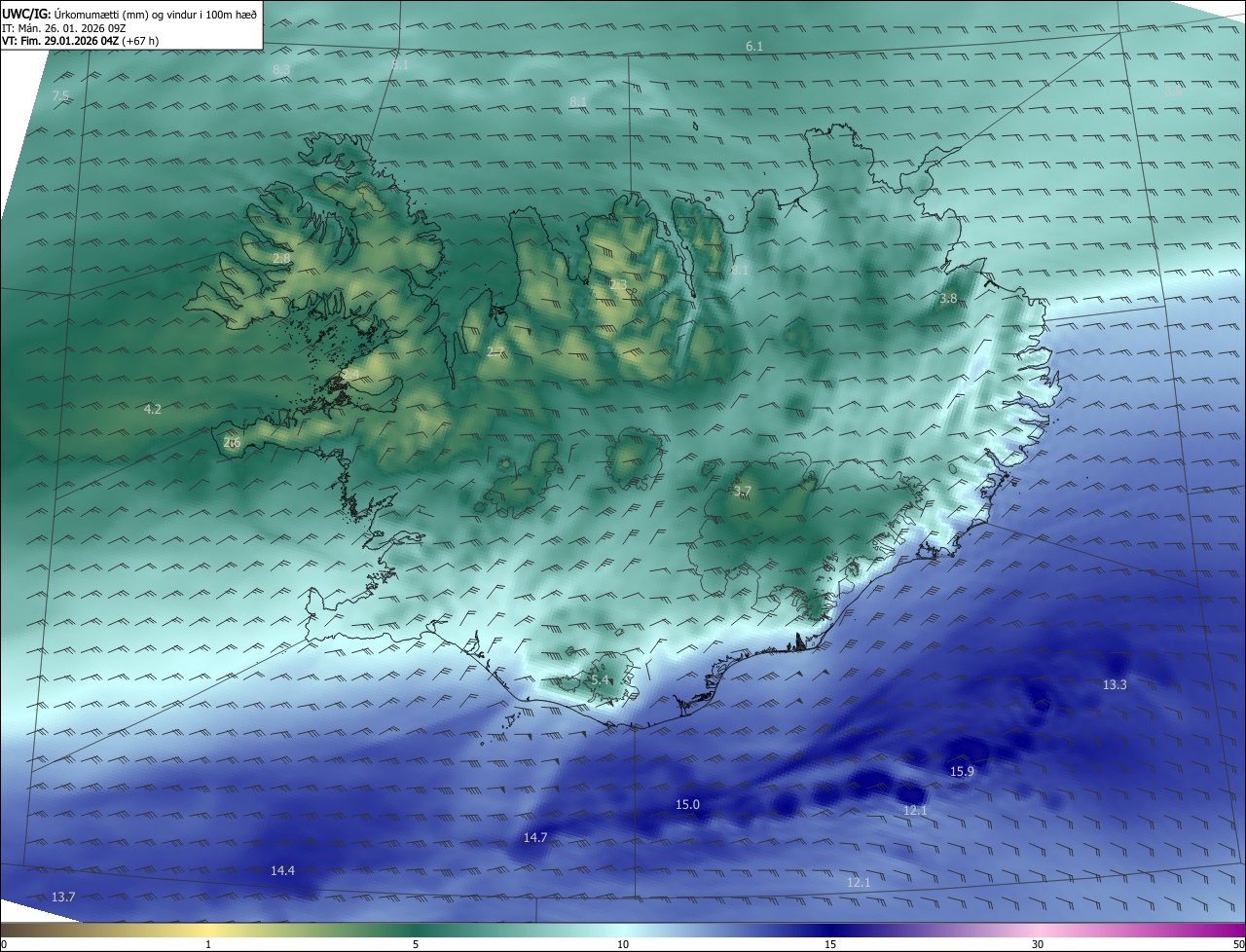This screenshot has height=952, width=1246.
Task: Click the 2.4 map value label
Action: 350,374
